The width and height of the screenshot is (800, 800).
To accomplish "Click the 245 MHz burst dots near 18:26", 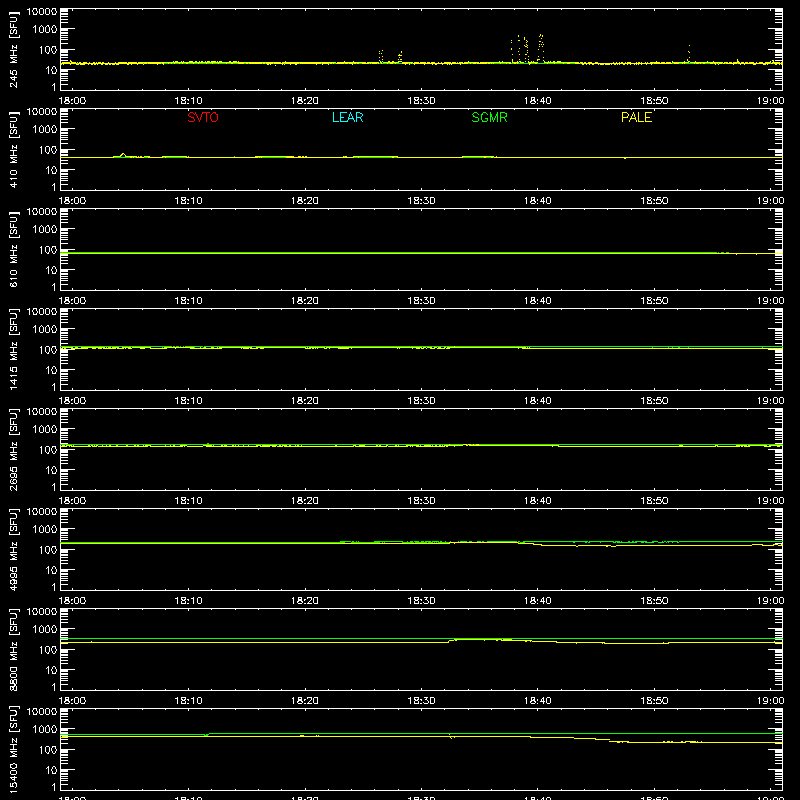I will (x=381, y=56).
